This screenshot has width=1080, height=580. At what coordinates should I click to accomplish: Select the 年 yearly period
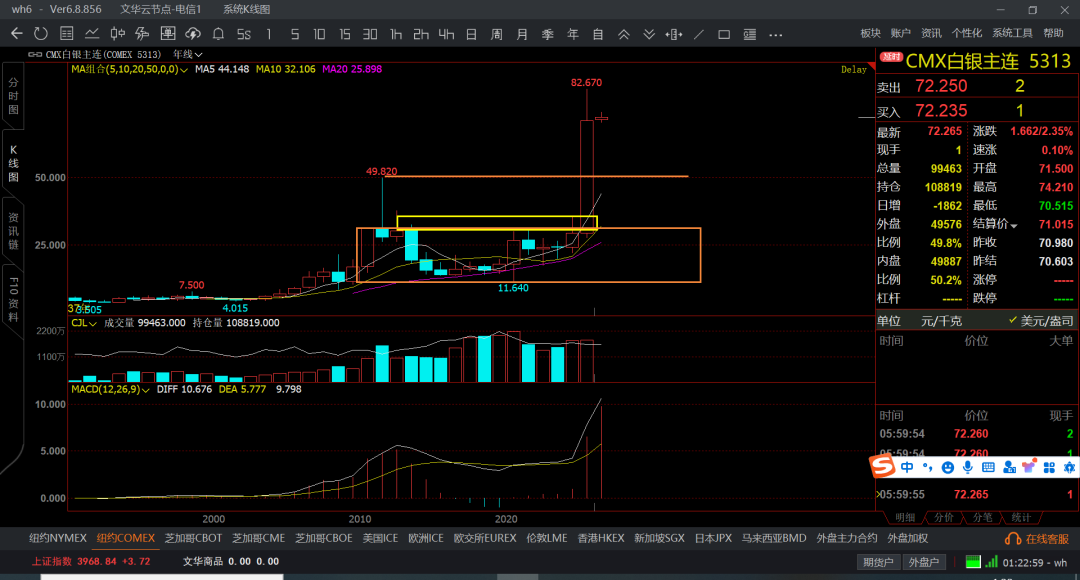coord(572,34)
